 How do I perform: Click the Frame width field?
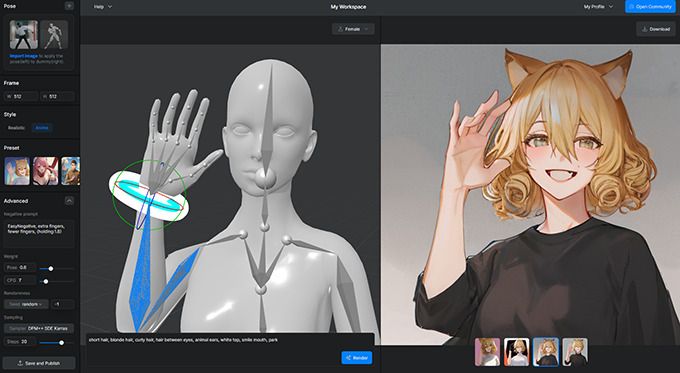(21, 96)
